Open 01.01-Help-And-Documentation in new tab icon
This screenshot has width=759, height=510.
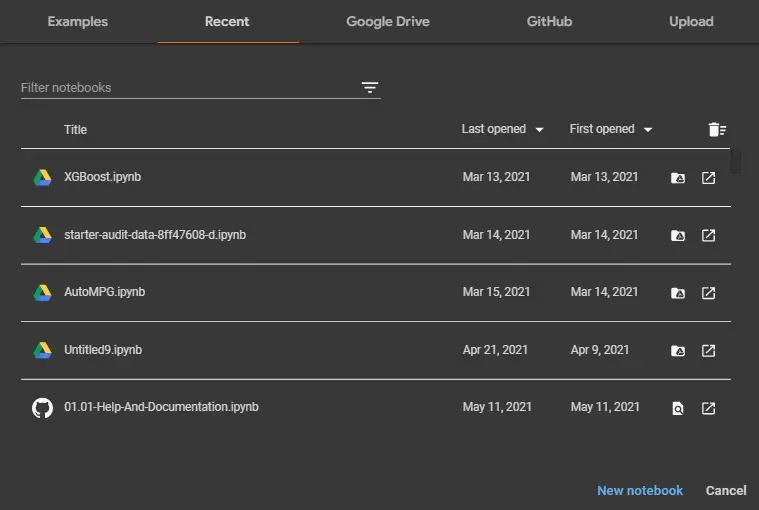[x=708, y=408]
